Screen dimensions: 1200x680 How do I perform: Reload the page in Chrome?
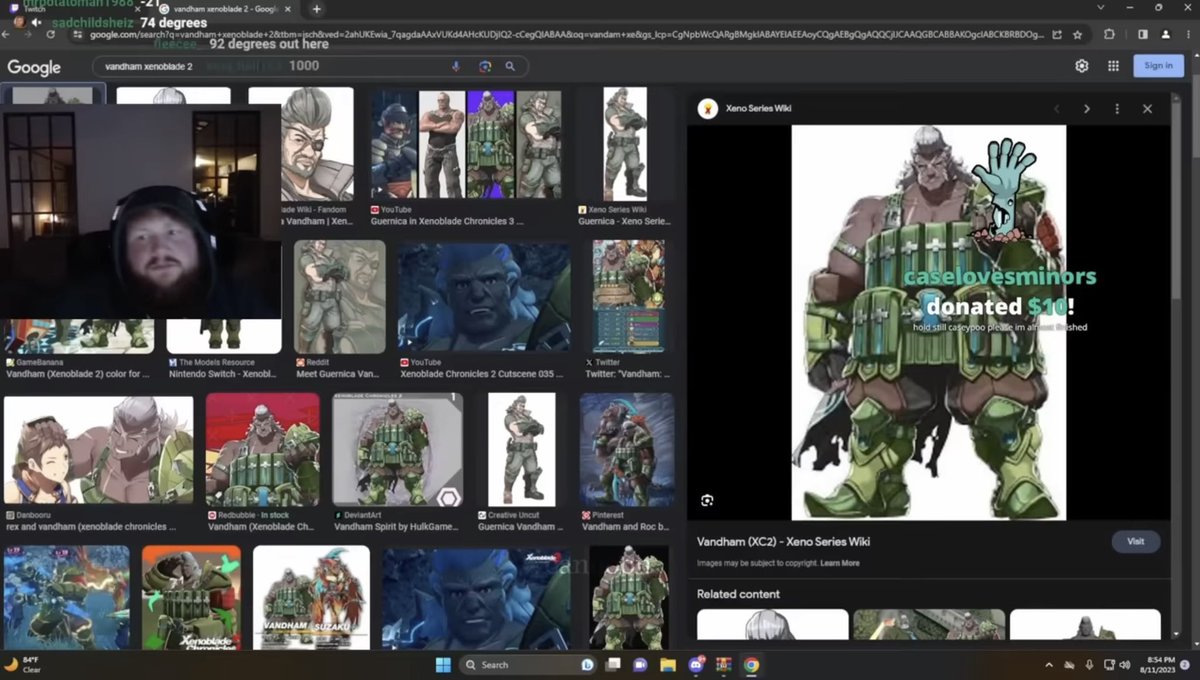(51, 34)
